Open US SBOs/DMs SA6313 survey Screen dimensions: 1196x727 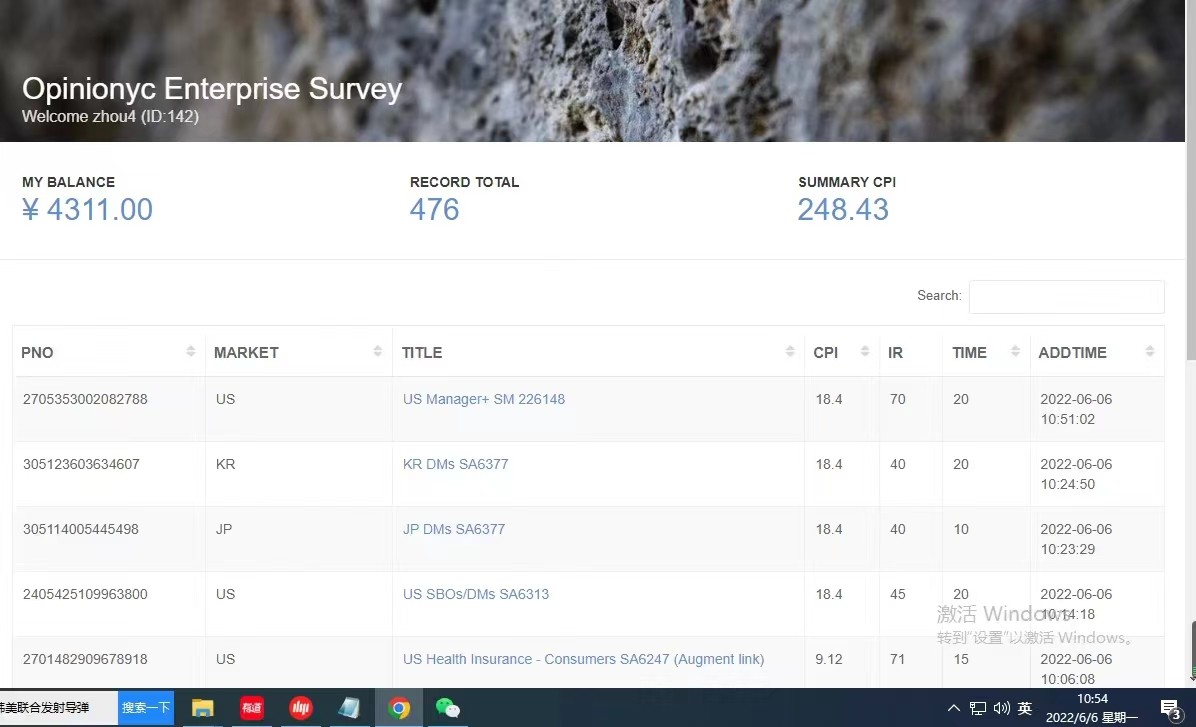tap(475, 594)
